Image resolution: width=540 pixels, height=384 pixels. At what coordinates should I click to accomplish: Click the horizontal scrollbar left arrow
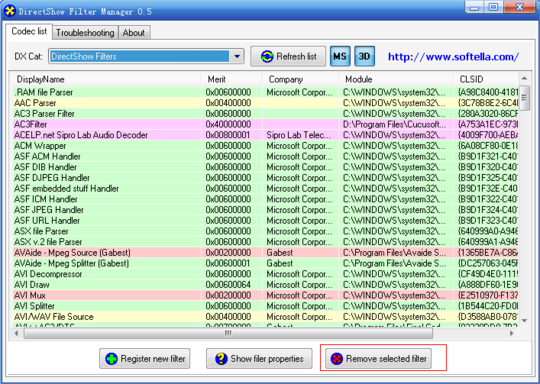click(x=16, y=333)
